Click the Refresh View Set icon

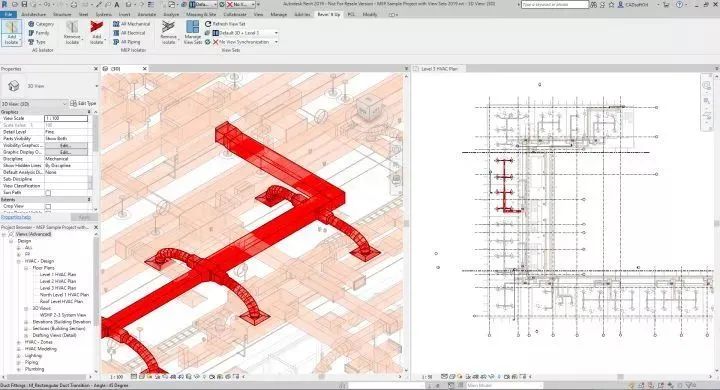click(208, 24)
